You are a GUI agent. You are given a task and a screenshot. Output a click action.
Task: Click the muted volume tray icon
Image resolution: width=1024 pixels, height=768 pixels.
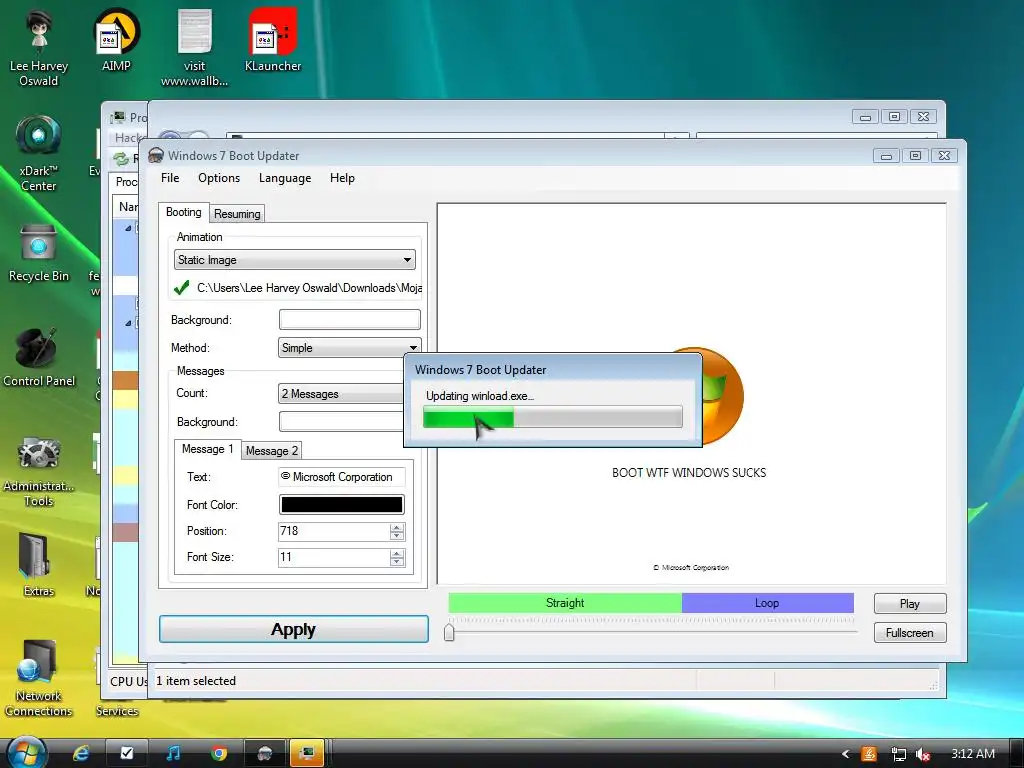click(x=923, y=754)
